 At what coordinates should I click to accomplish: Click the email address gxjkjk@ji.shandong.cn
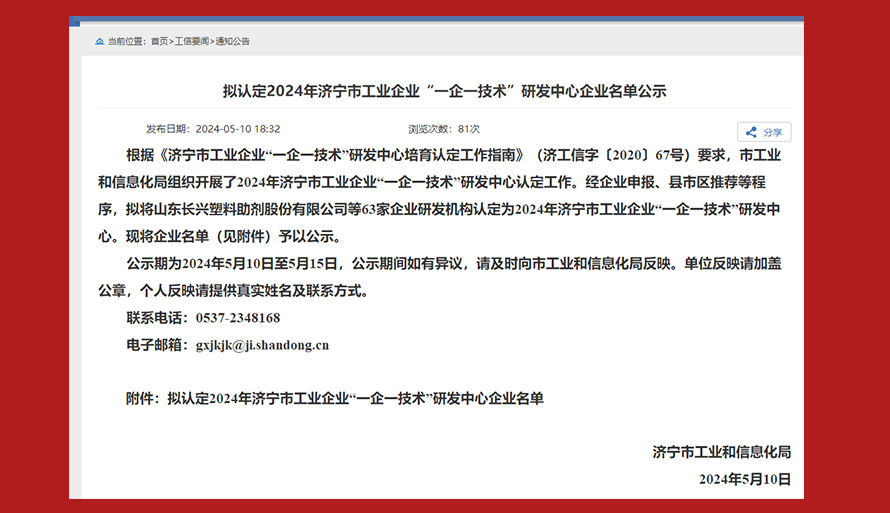pyautogui.click(x=262, y=345)
